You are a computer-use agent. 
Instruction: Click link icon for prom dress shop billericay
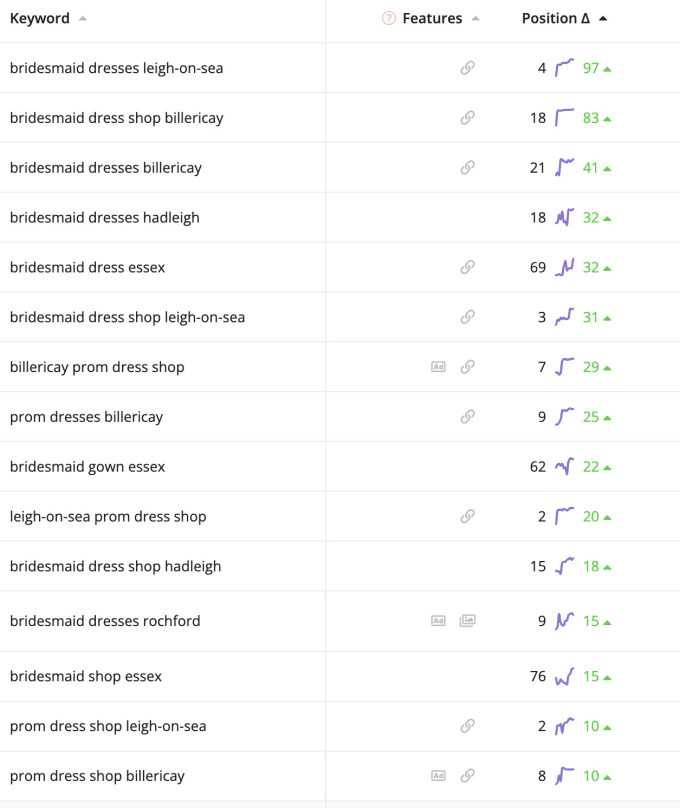pyautogui.click(x=467, y=776)
